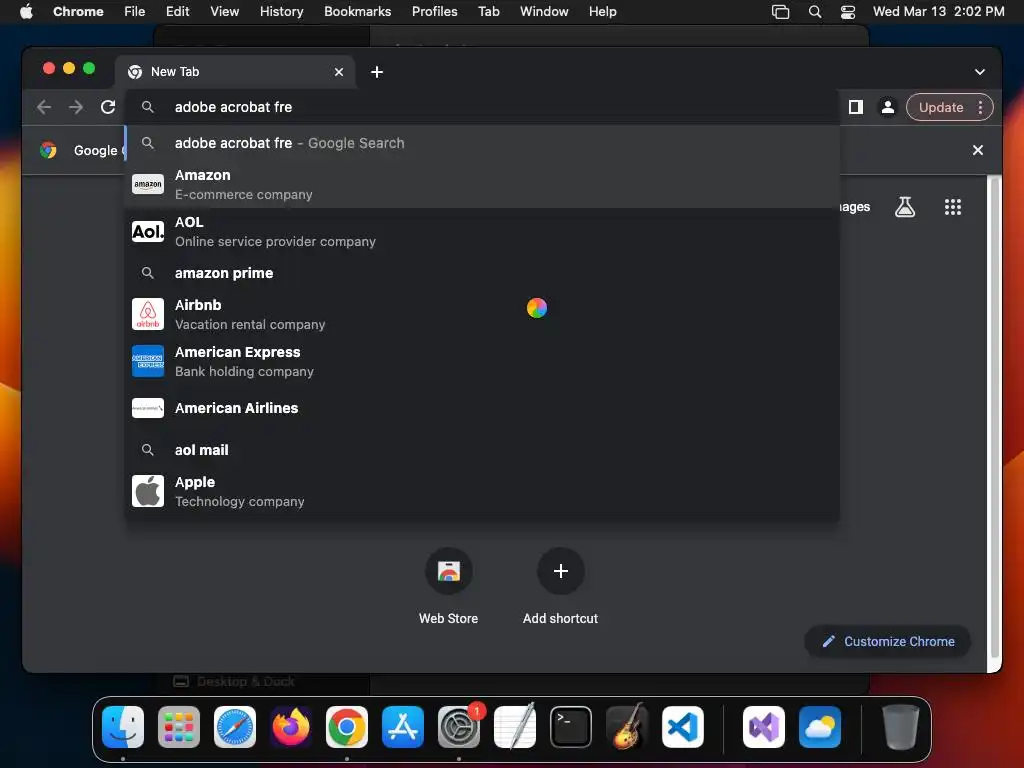The image size is (1024, 768).
Task: Open Terminal from the dock
Action: click(x=571, y=727)
